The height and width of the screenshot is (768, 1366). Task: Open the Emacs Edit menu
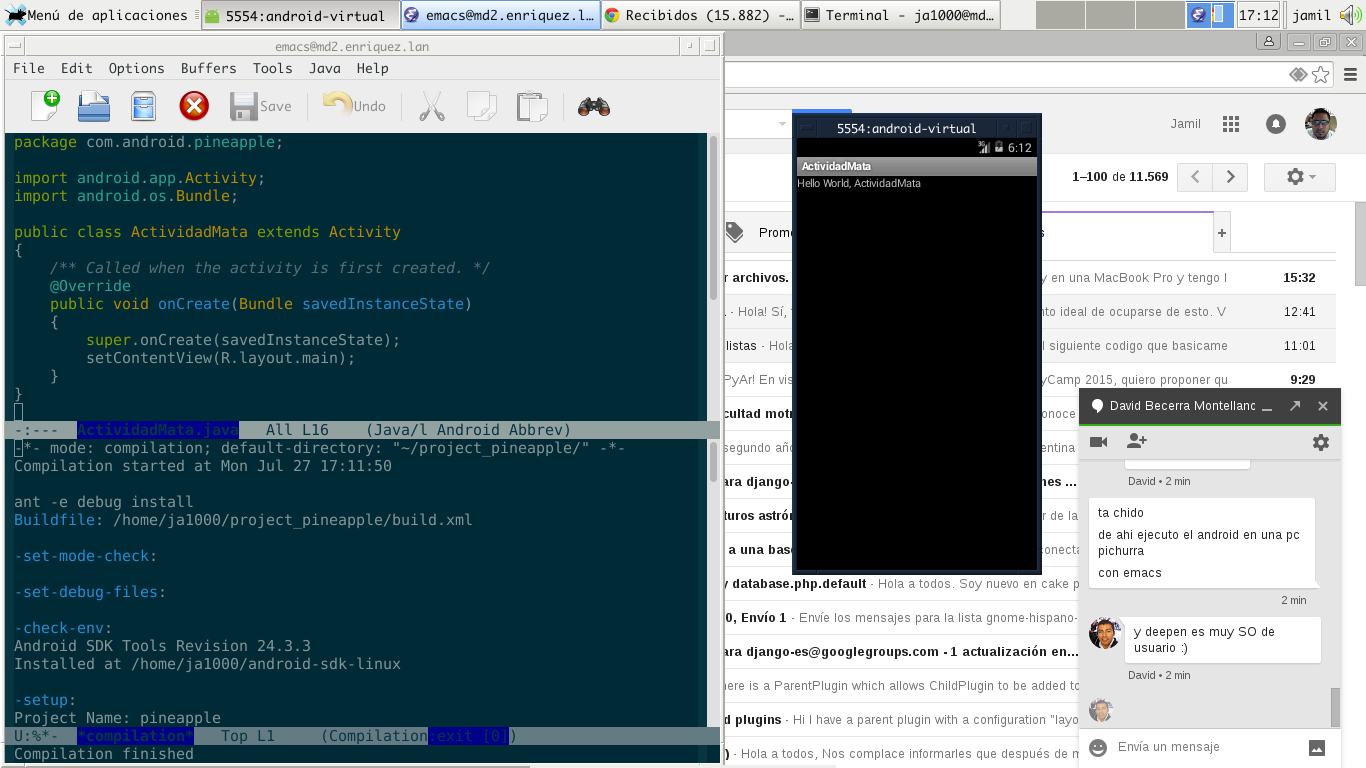click(76, 68)
